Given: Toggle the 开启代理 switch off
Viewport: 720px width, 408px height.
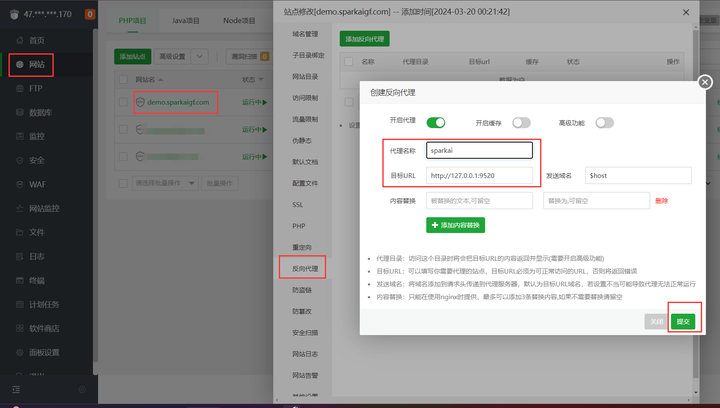Looking at the screenshot, I should pos(436,122).
